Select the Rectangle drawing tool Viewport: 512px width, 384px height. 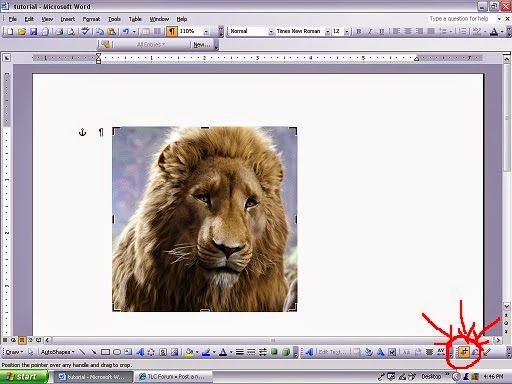tap(105, 352)
